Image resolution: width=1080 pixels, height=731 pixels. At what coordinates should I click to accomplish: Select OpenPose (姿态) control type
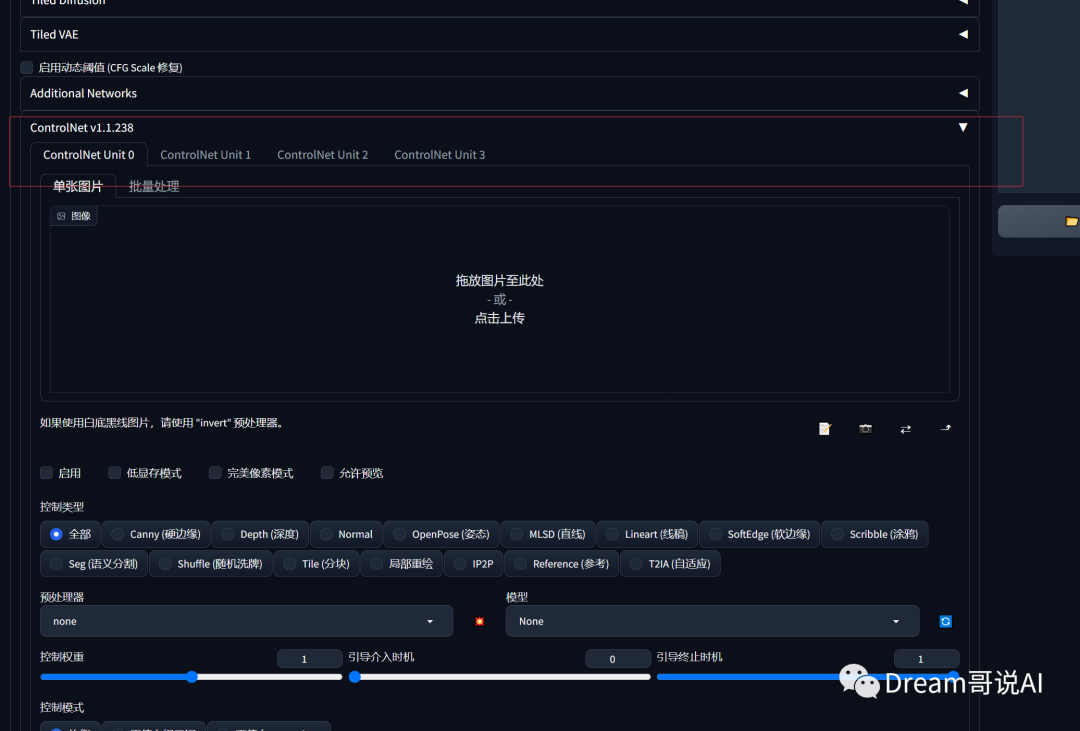[442, 534]
